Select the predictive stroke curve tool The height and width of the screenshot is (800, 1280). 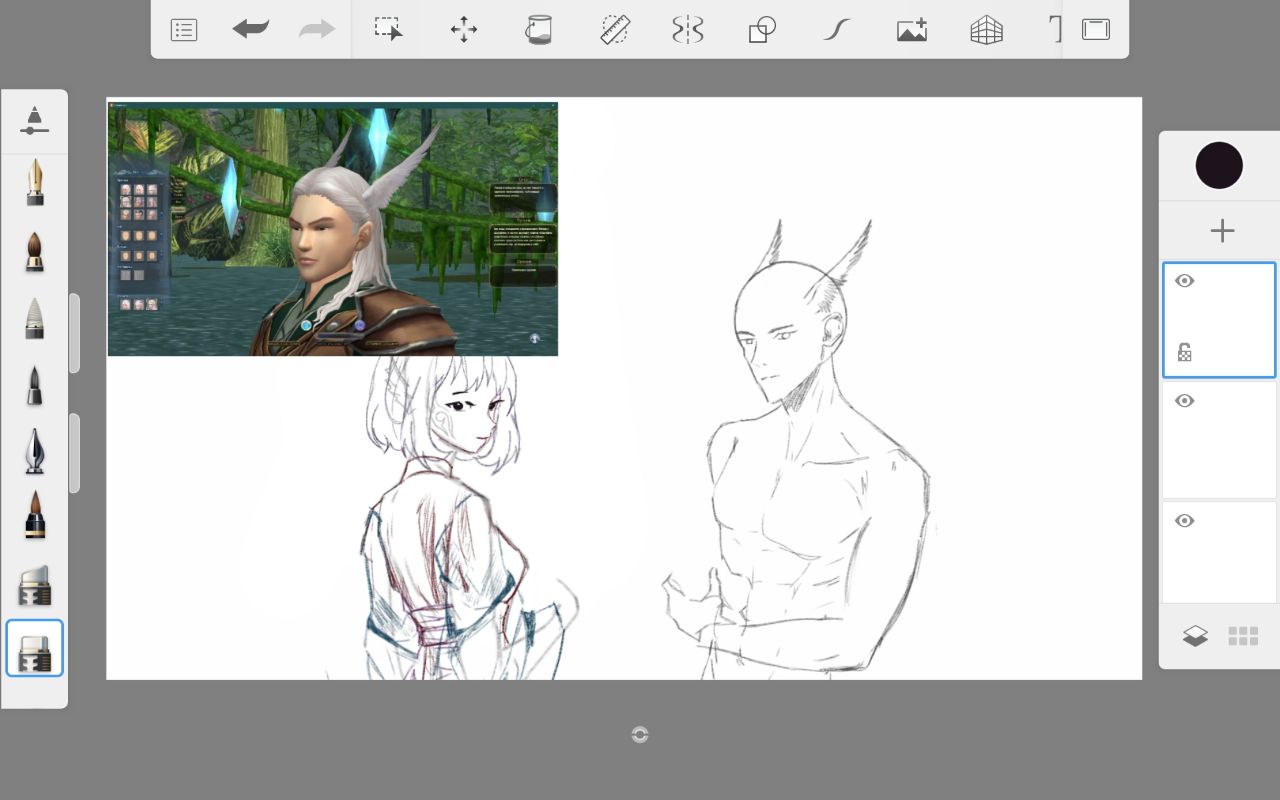pyautogui.click(x=836, y=30)
